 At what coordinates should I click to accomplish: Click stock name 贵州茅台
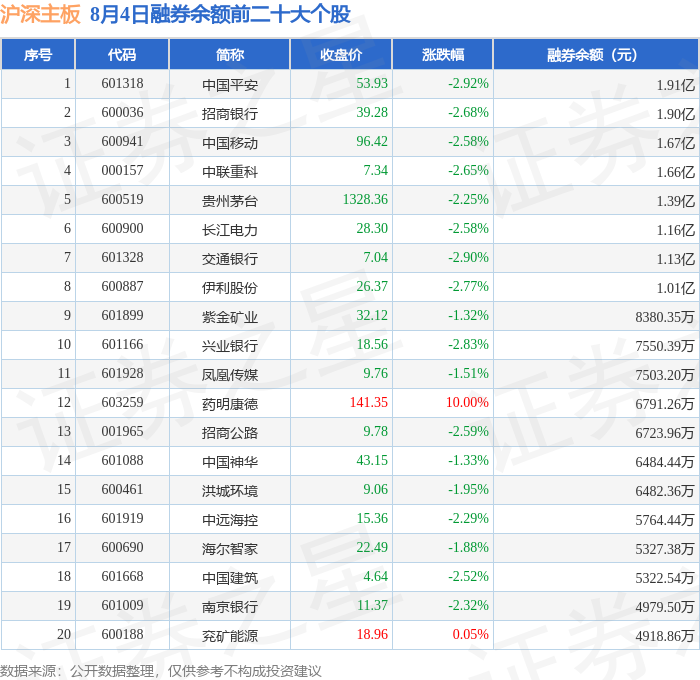[x=229, y=201]
